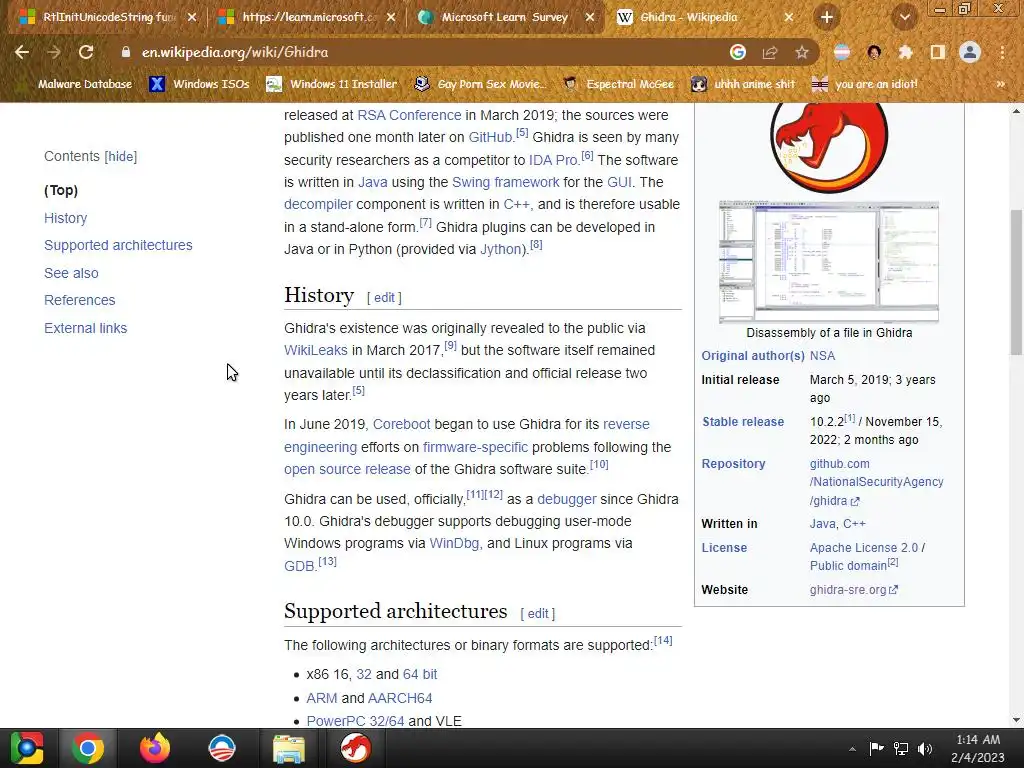Edit the History section

tap(384, 298)
